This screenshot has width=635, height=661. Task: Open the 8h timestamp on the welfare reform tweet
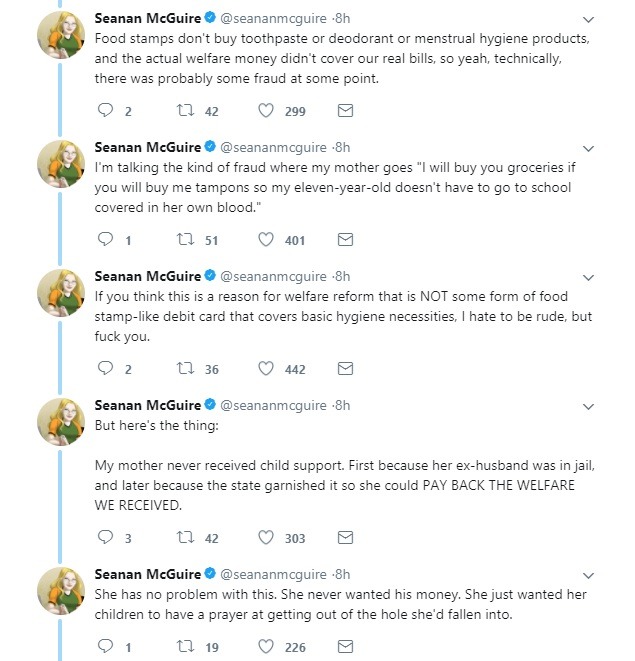coord(342,276)
